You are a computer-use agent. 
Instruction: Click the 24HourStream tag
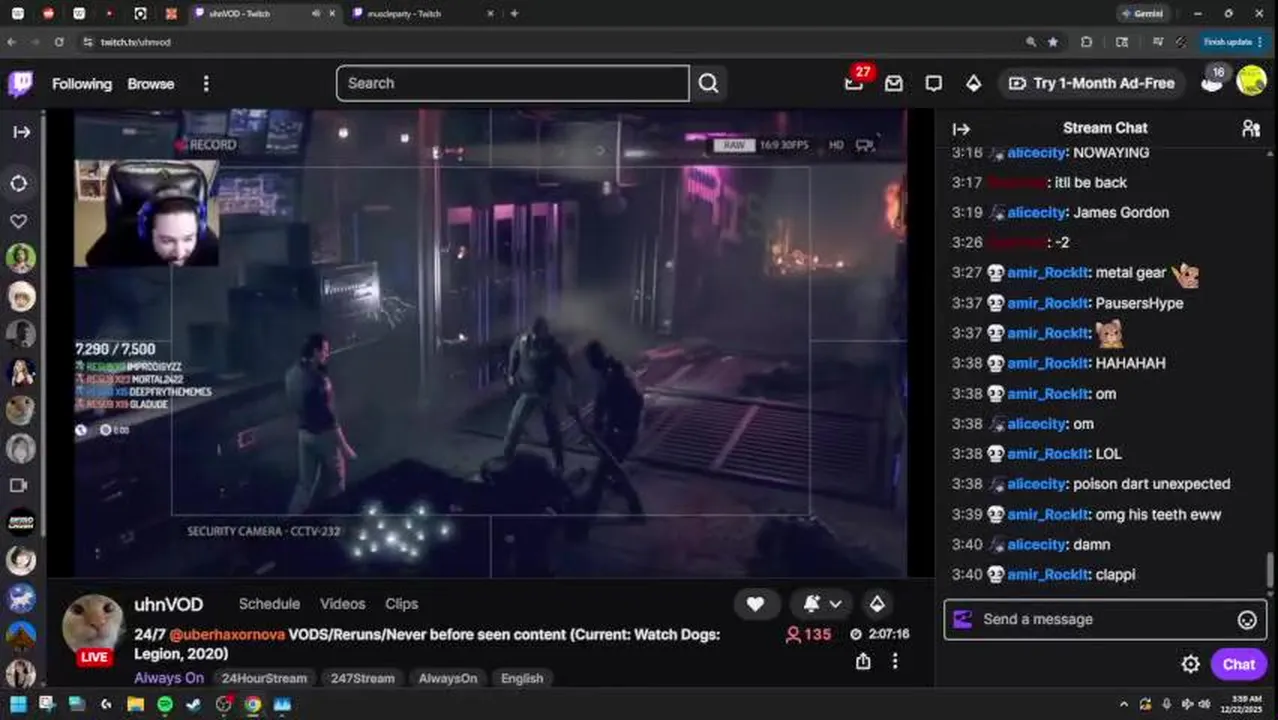coord(264,678)
